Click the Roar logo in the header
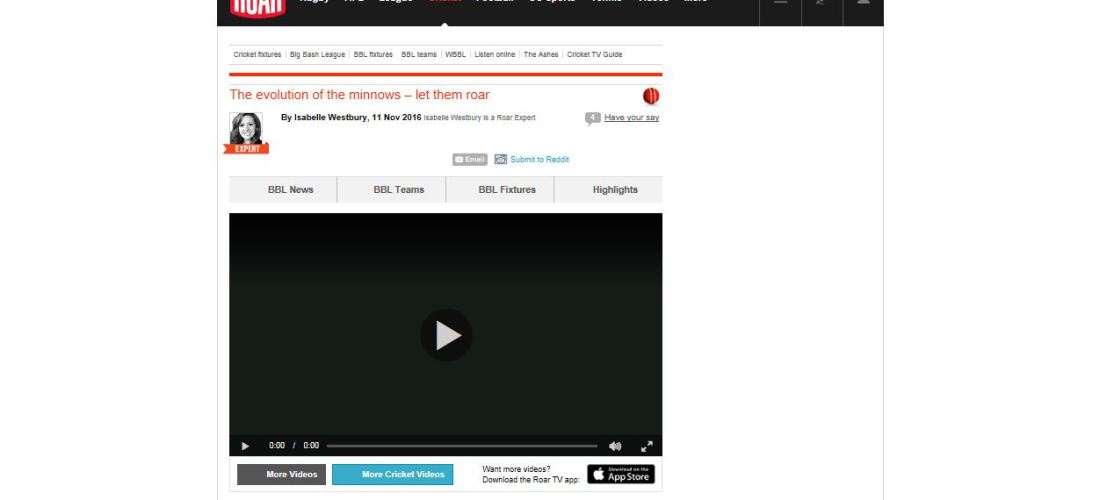Screen dimensions: 1100x500 coord(258,8)
